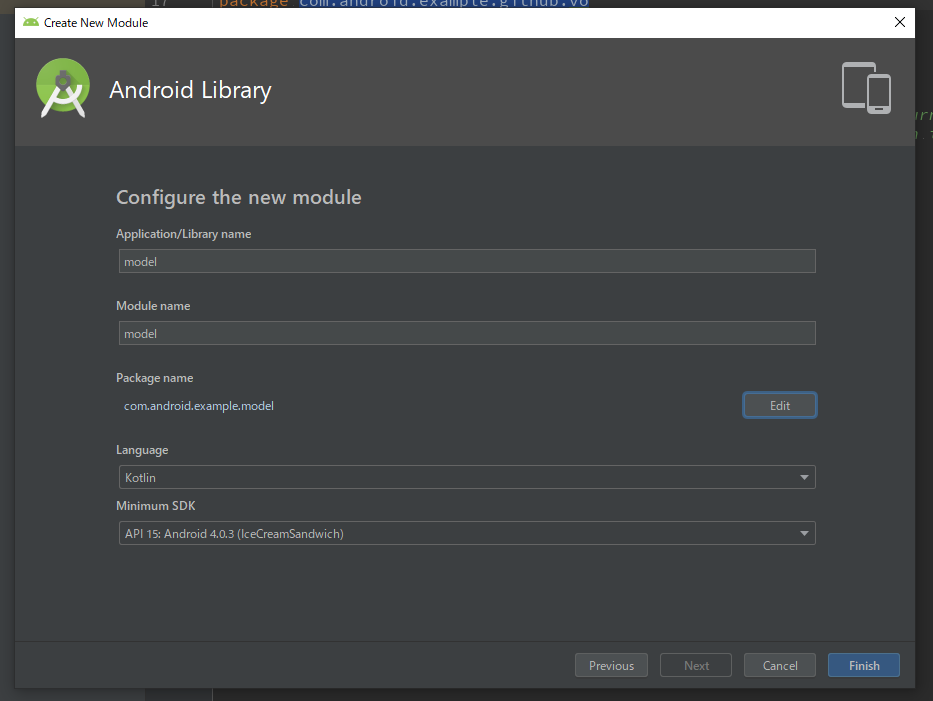This screenshot has height=701, width=933.
Task: Click the com.android.example.model package text
Action: click(199, 406)
